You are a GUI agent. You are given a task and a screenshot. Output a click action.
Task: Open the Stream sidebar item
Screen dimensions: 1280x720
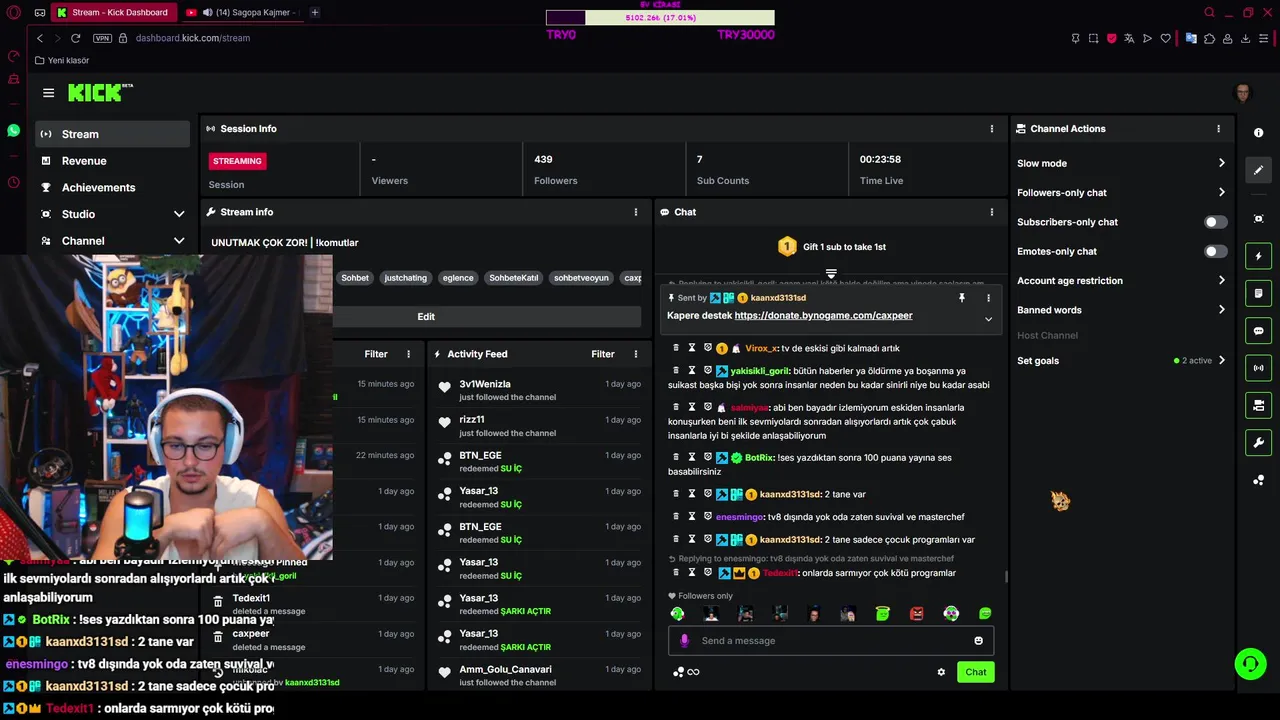click(x=112, y=134)
